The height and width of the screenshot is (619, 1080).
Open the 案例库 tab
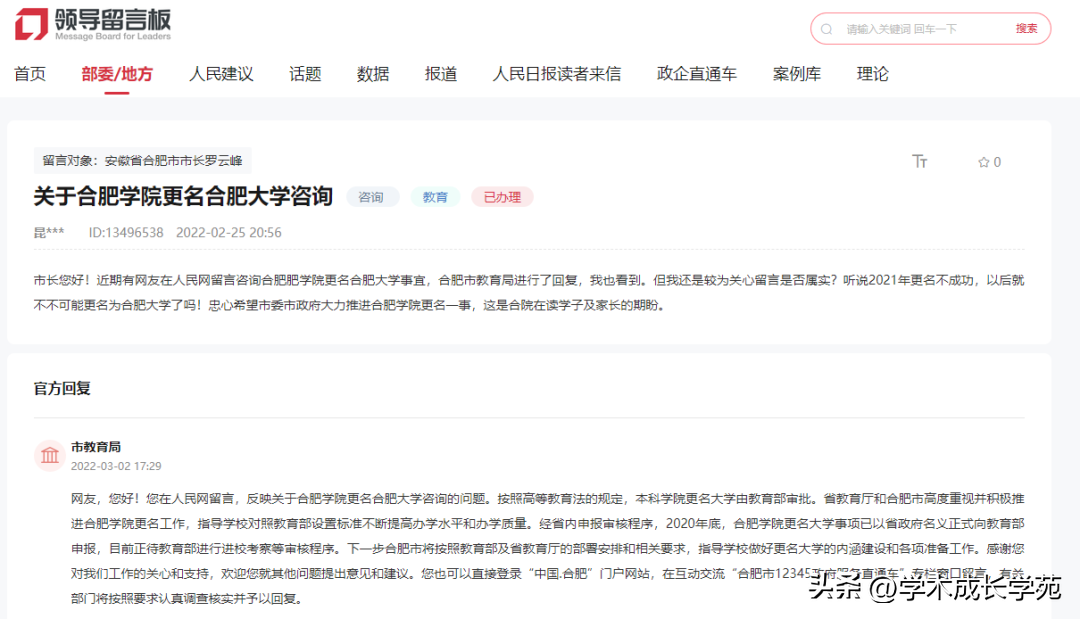[x=797, y=74]
